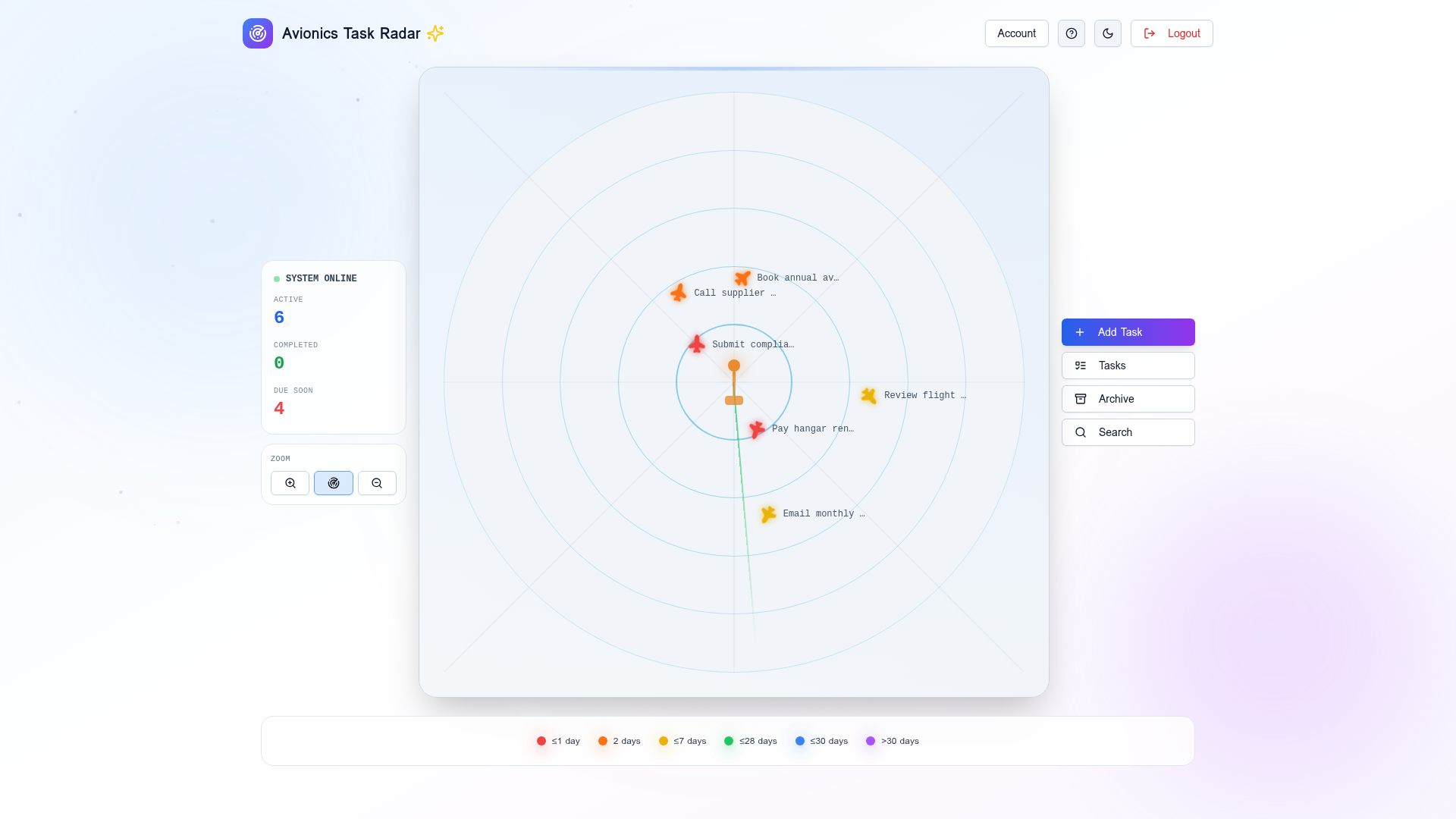Image resolution: width=1456 pixels, height=819 pixels.
Task: Click the 'Pay hangar ren…' task label
Action: click(813, 429)
